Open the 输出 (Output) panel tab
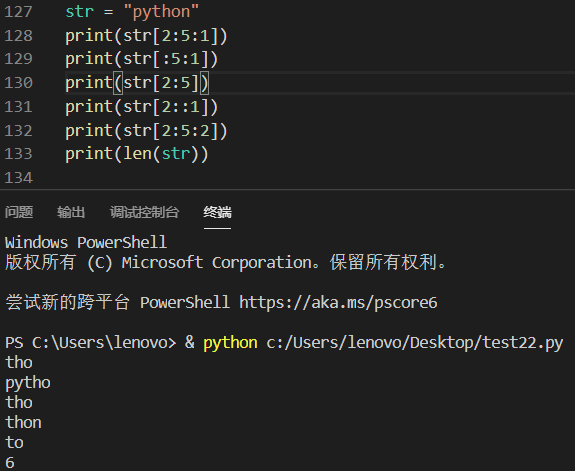The height and width of the screenshot is (471, 575). pyautogui.click(x=71, y=212)
